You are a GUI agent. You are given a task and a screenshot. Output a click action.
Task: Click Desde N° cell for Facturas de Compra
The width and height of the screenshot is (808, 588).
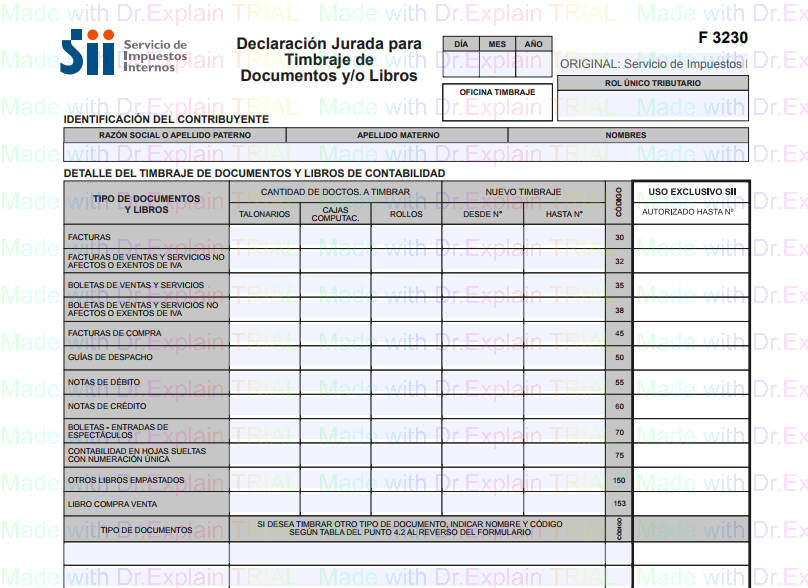pyautogui.click(x=482, y=333)
